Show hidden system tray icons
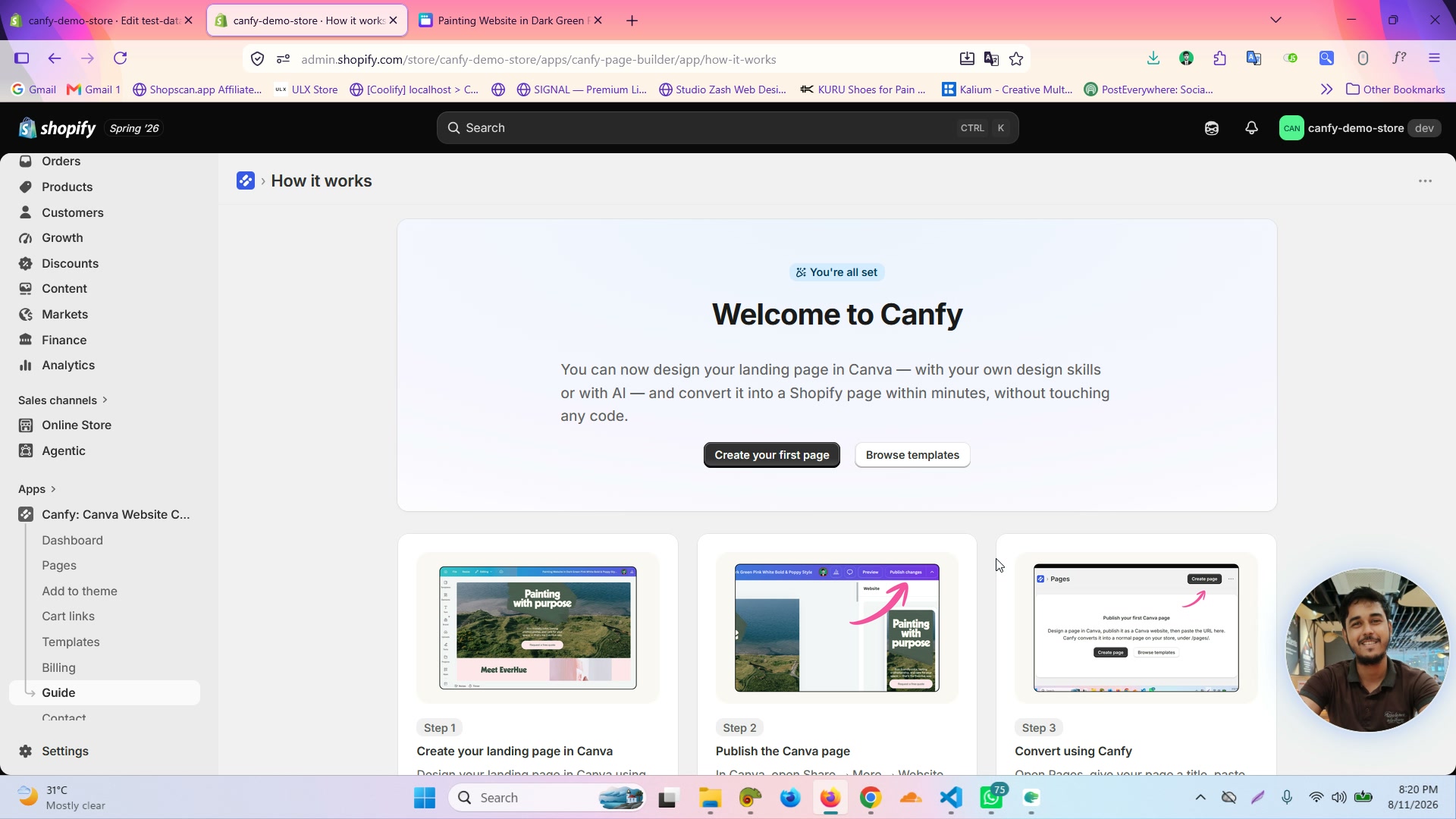The image size is (1456, 819). 1200,798
